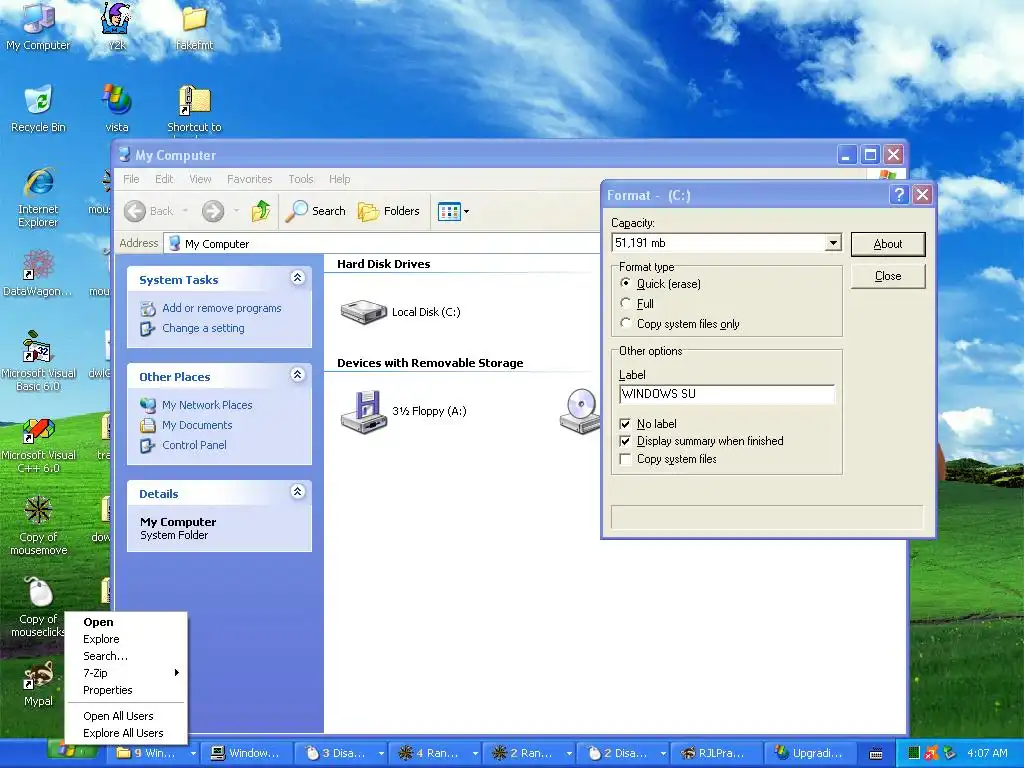
Task: Click the Close button in Format dialog
Action: click(x=888, y=276)
